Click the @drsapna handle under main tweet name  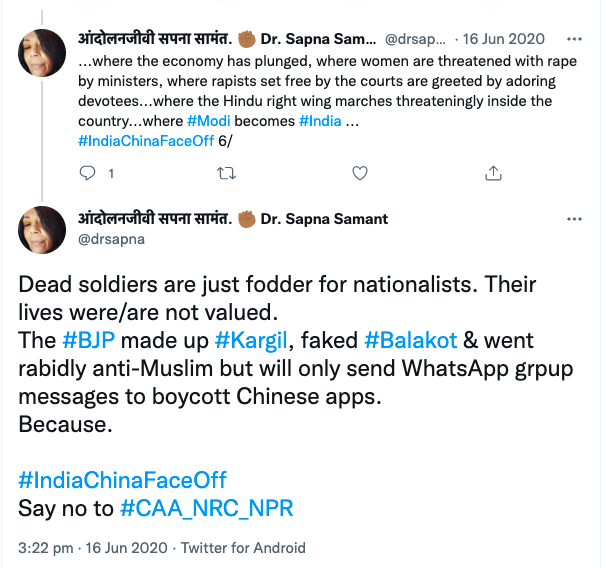[110, 240]
